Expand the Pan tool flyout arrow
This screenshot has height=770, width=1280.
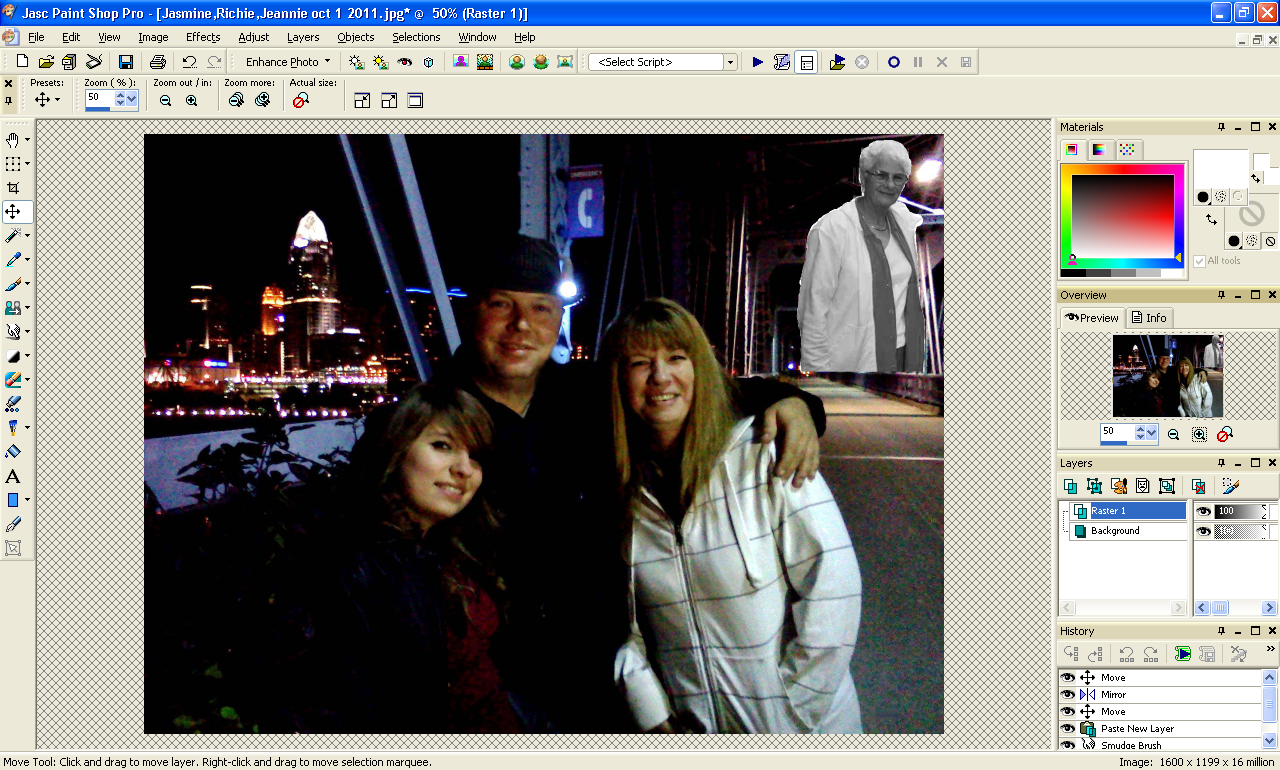27,140
